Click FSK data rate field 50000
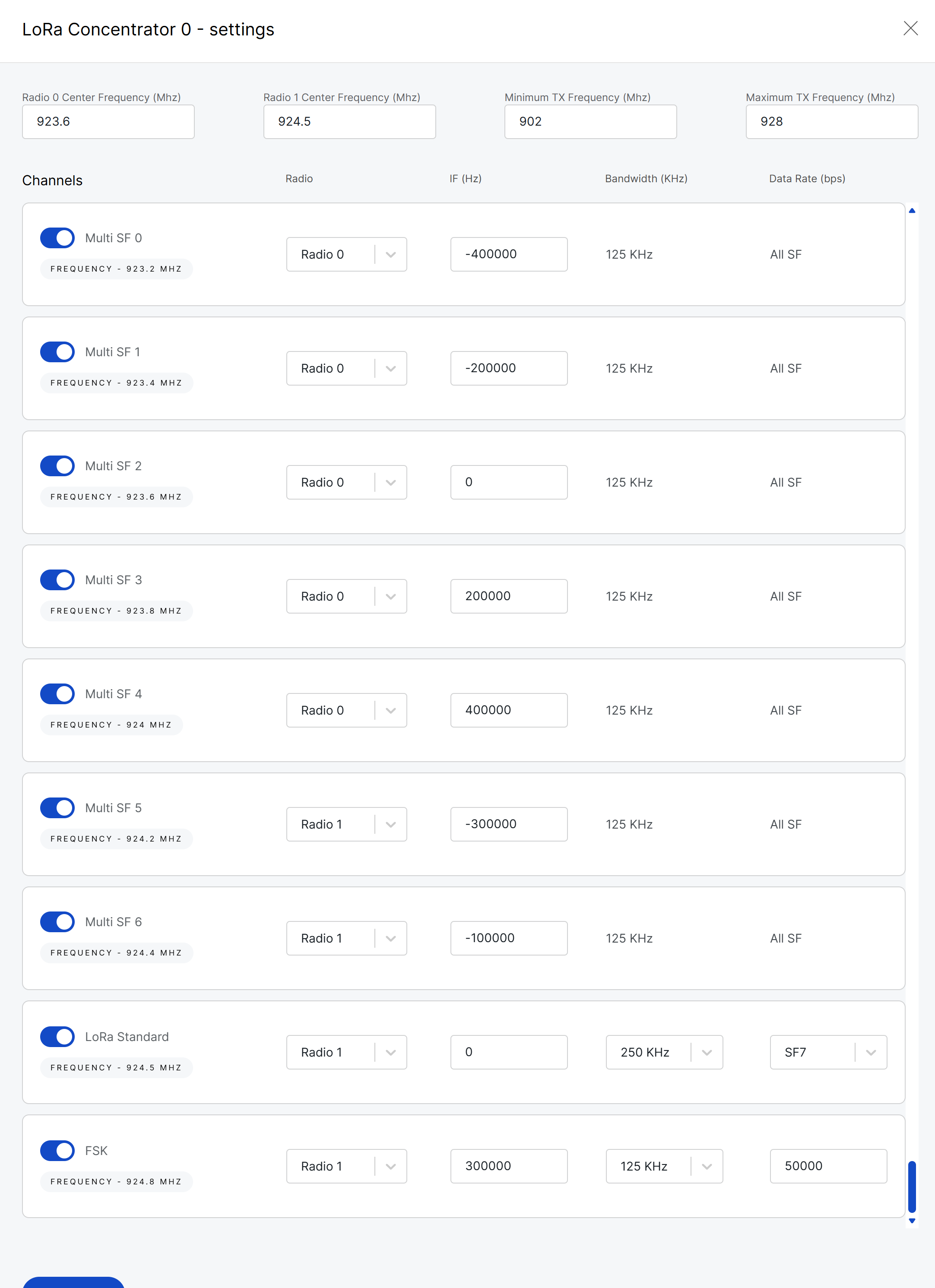Viewport: 935px width, 1288px height. pyautogui.click(x=828, y=1166)
